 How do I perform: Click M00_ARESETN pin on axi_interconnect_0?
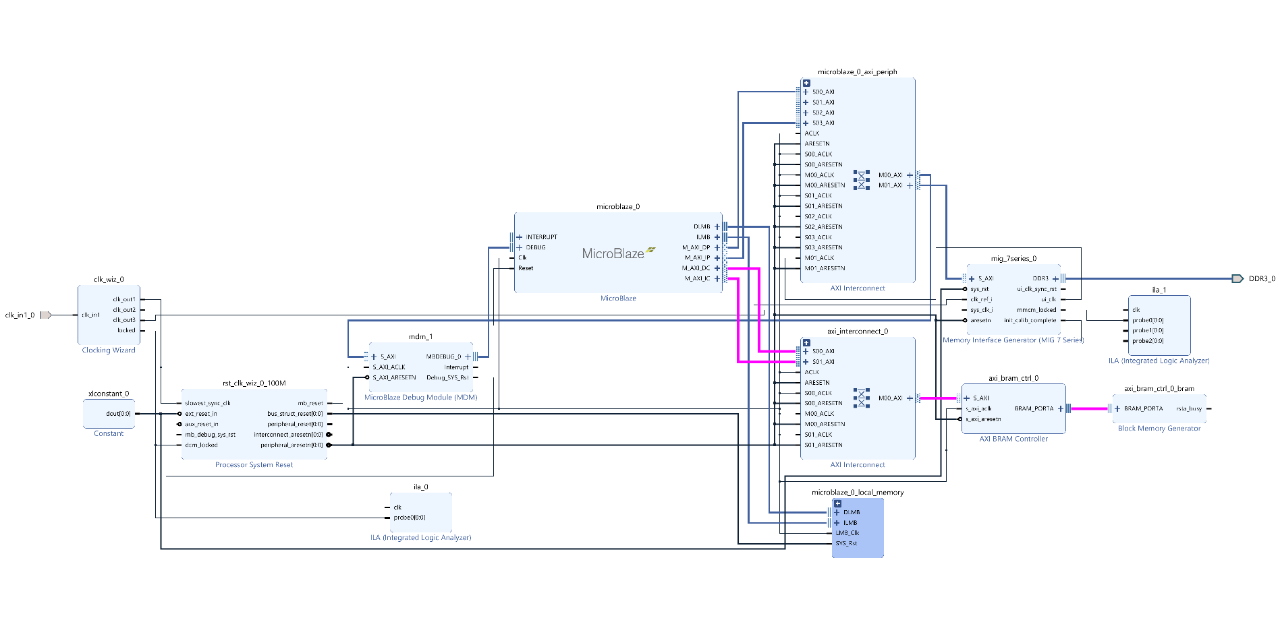(x=825, y=424)
